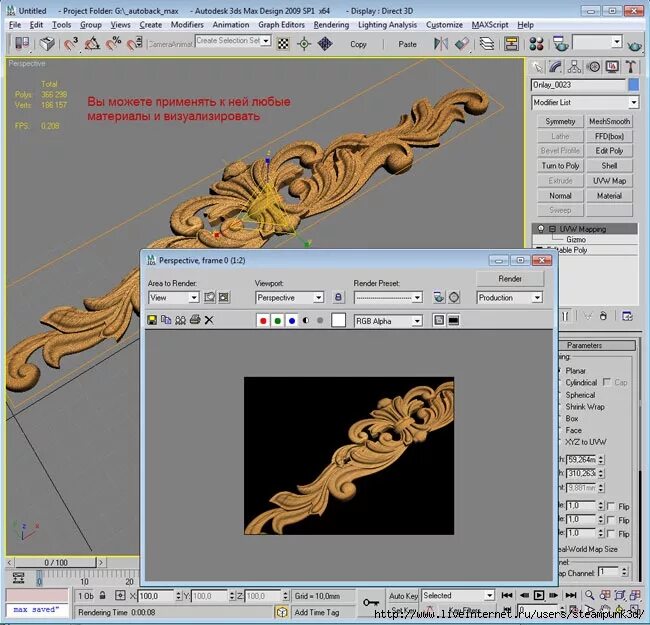Select the Cylindrical mapping option

coord(580,383)
